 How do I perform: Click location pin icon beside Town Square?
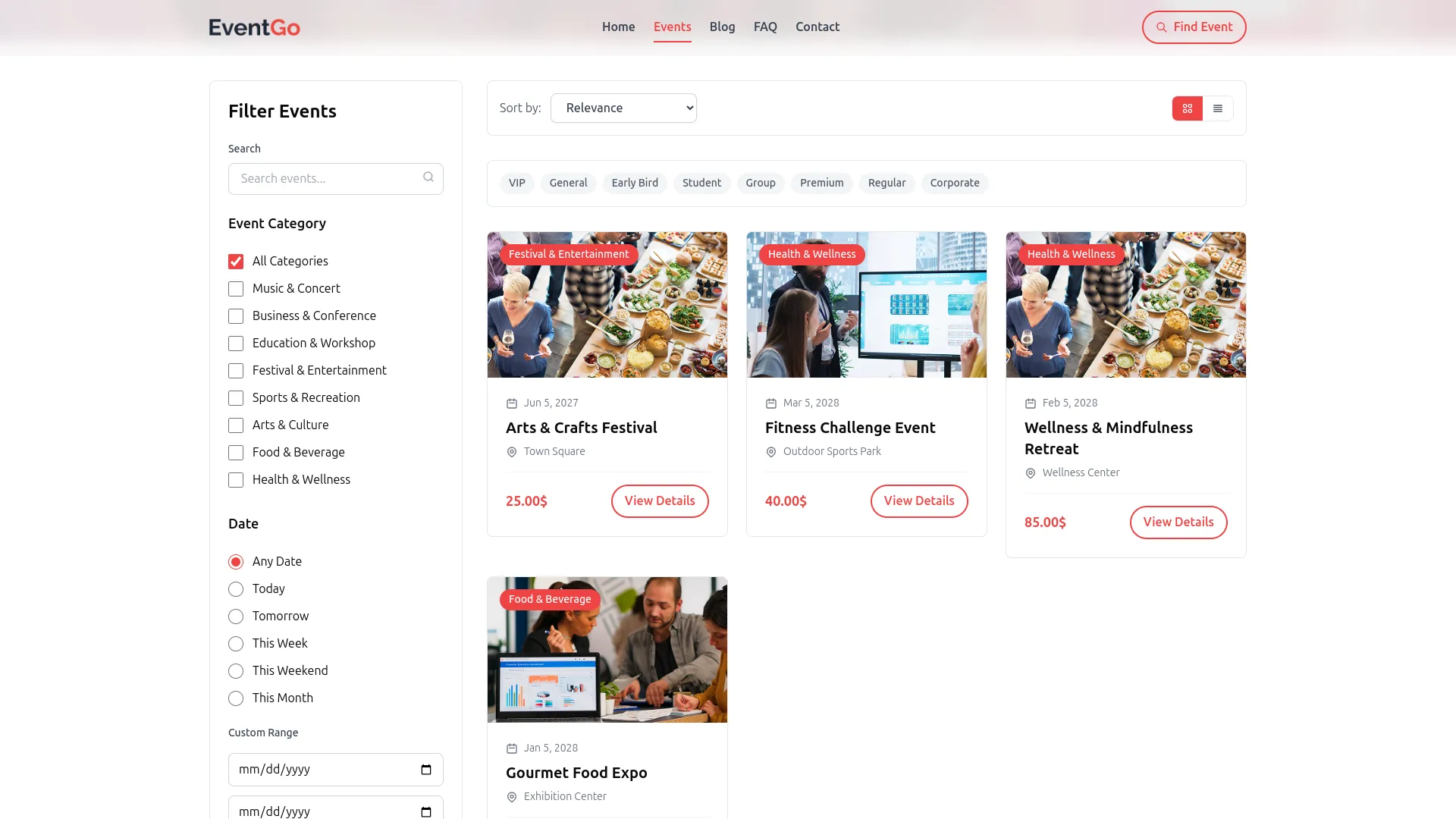pyautogui.click(x=512, y=452)
